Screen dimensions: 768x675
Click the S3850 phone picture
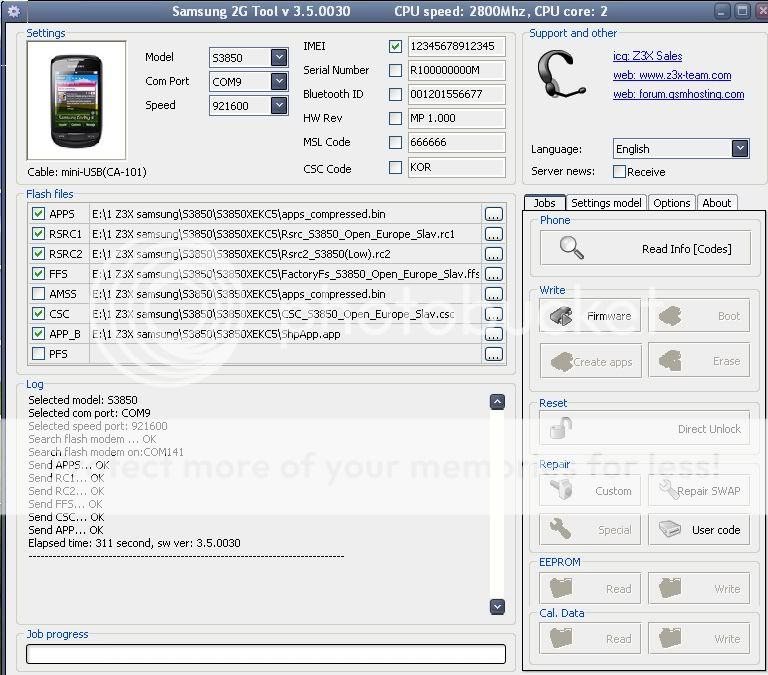[x=76, y=100]
